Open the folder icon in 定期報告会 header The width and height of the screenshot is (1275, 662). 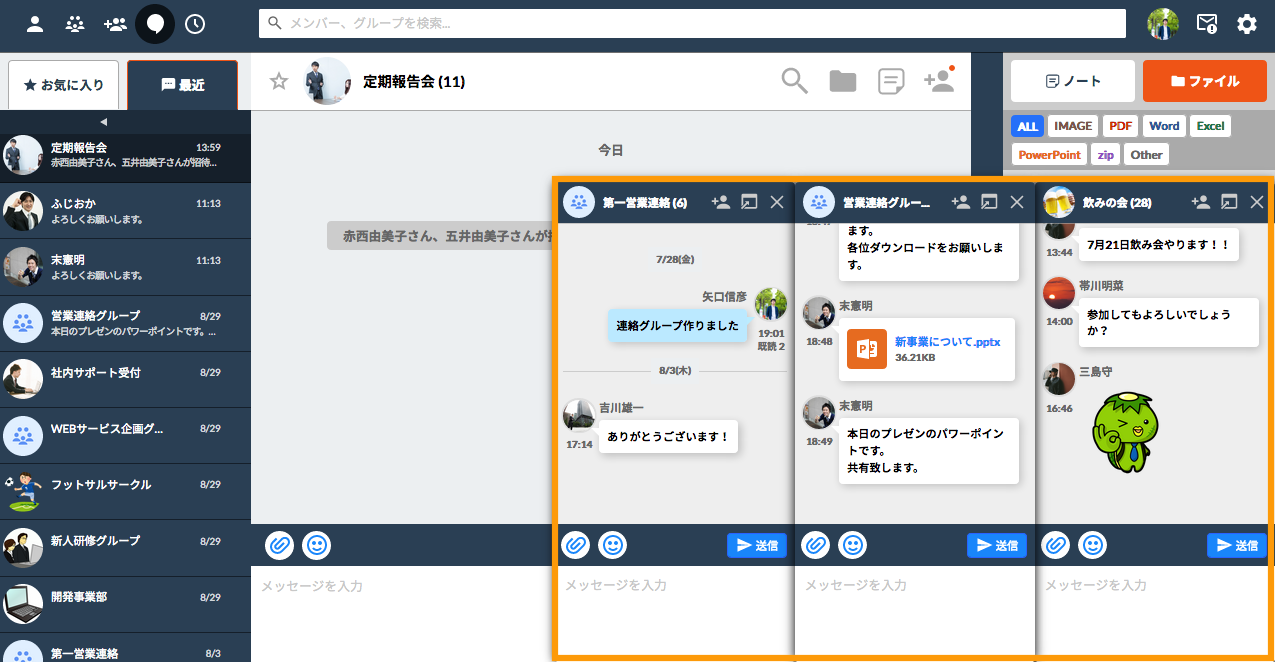[x=843, y=81]
